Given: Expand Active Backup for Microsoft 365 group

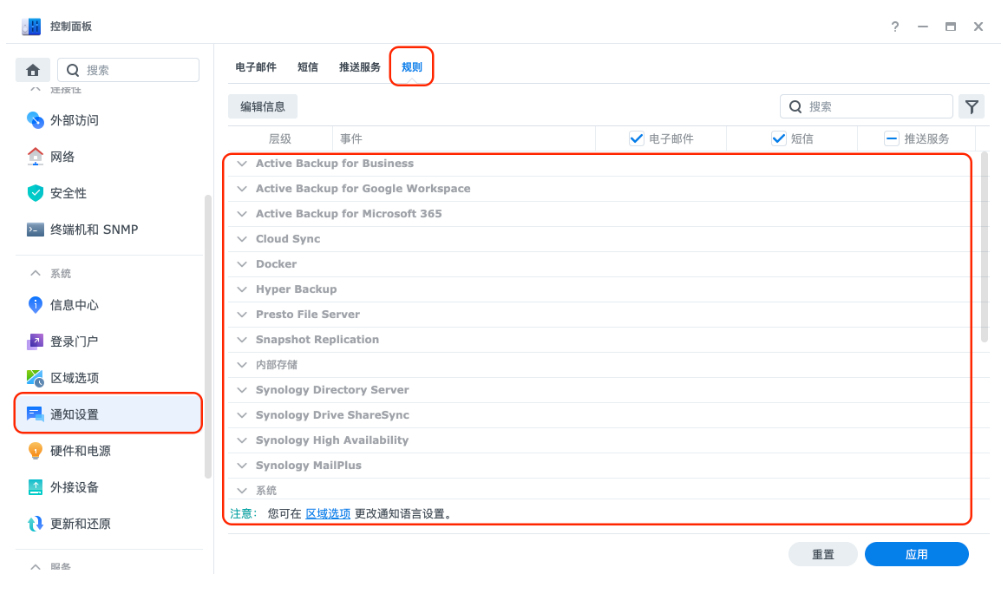Looking at the screenshot, I should pyautogui.click(x=242, y=213).
